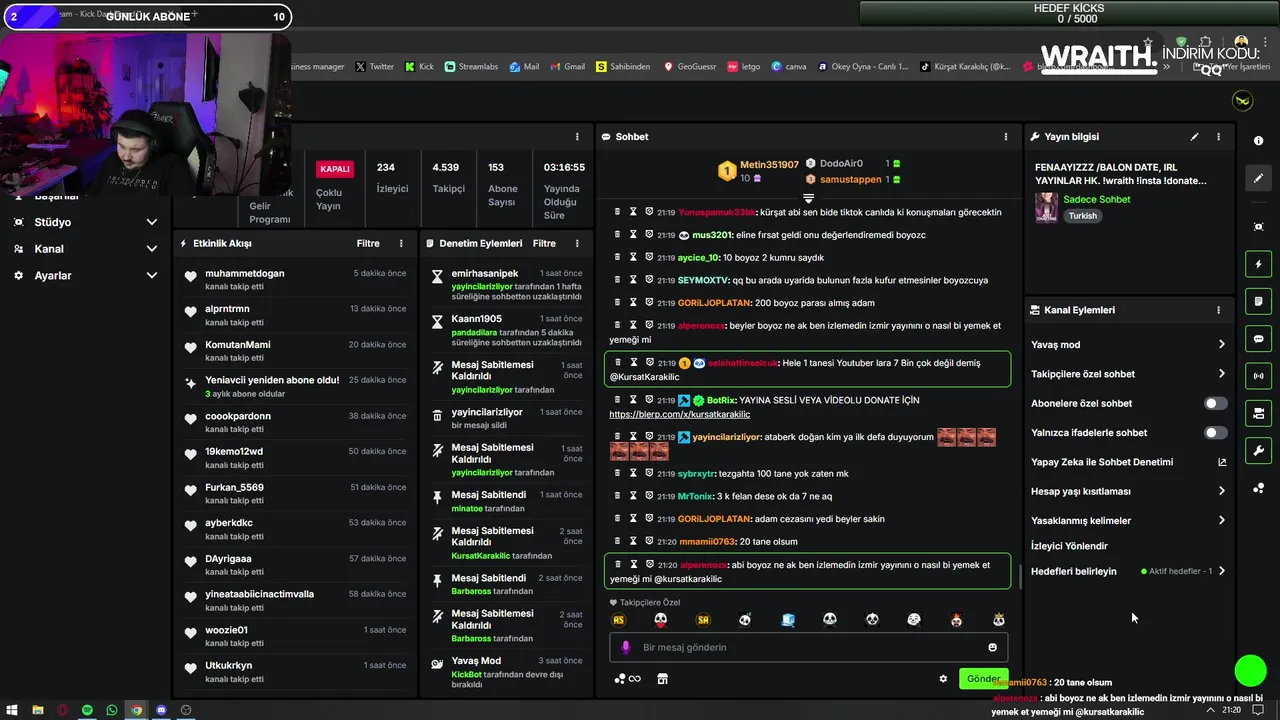The width and height of the screenshot is (1280, 720).
Task: Click Metin351907 on the chat leaderboard
Action: point(769,164)
